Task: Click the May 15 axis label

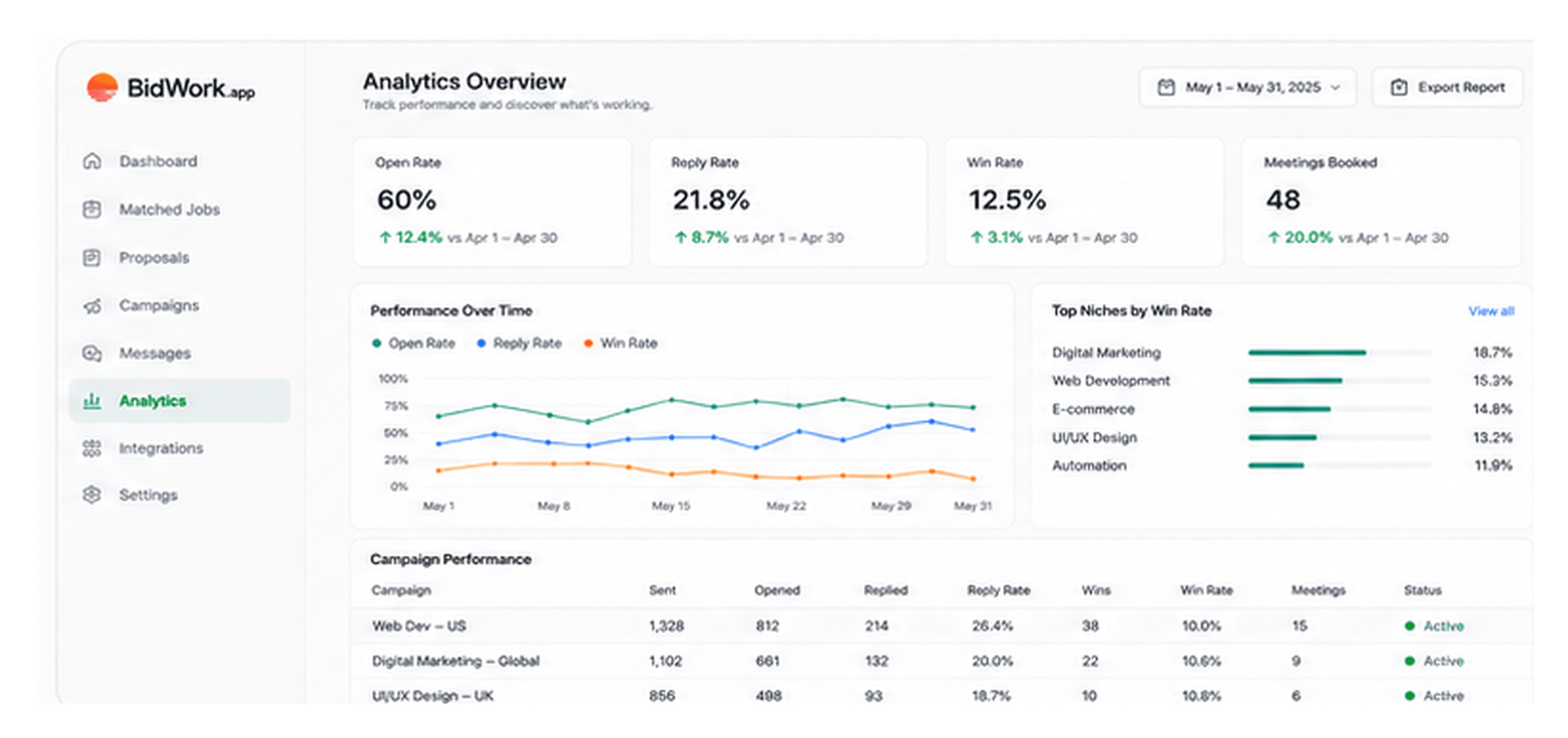Action: point(670,506)
